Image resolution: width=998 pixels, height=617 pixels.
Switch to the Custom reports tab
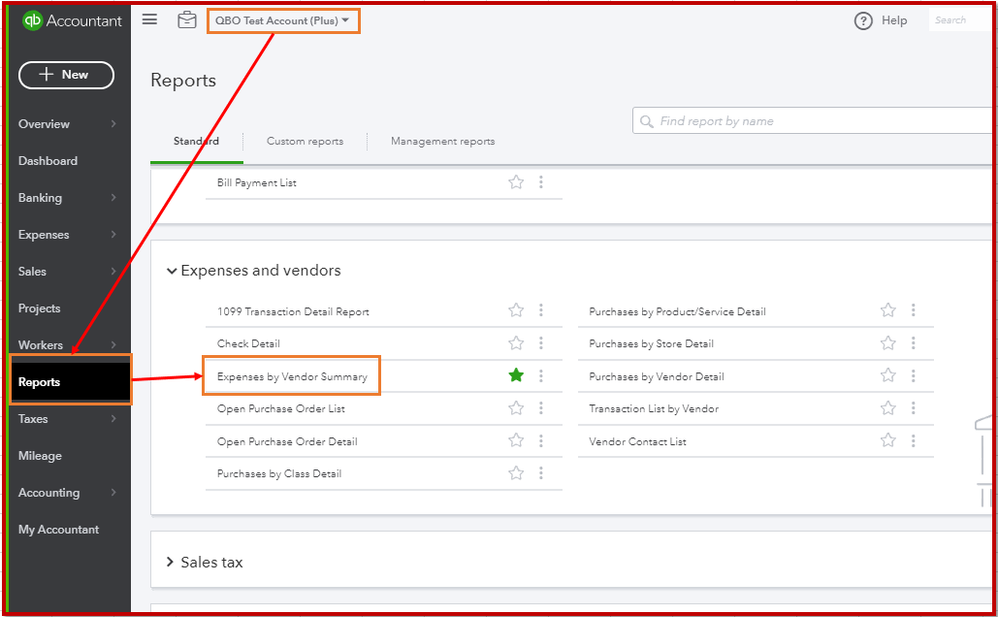click(305, 141)
